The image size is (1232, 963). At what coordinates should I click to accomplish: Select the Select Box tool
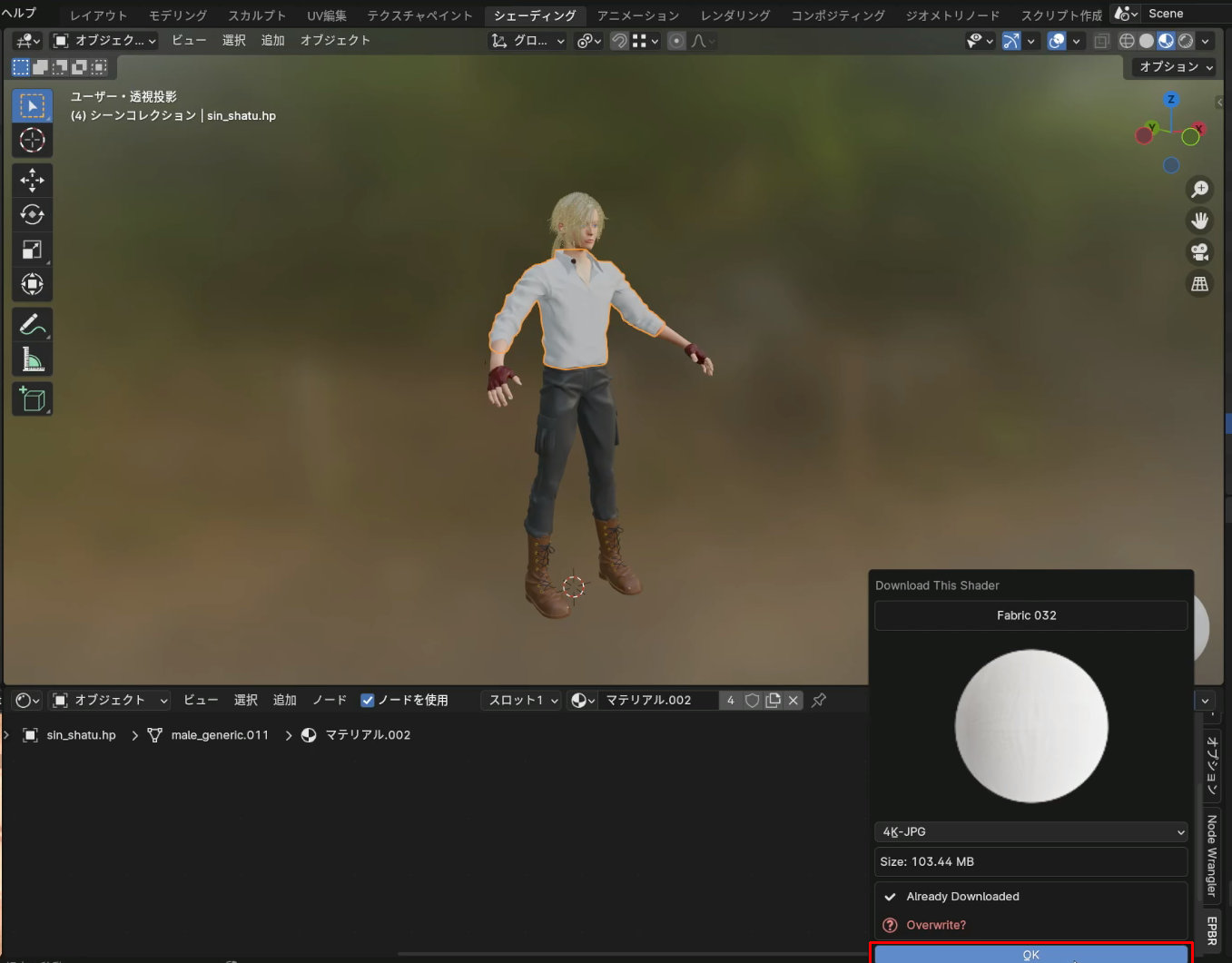click(32, 106)
